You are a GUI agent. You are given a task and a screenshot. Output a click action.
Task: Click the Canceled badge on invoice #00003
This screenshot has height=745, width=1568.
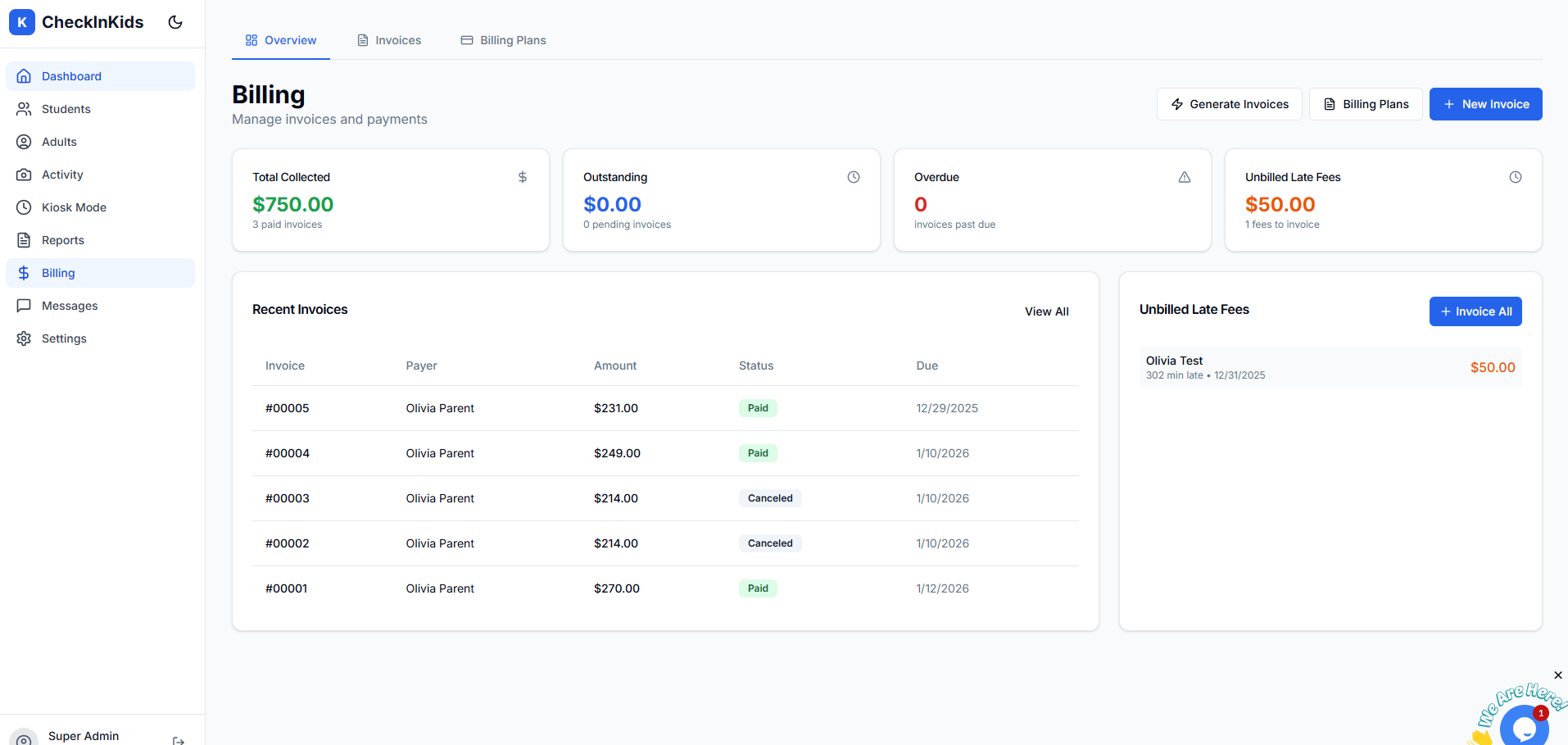click(770, 498)
